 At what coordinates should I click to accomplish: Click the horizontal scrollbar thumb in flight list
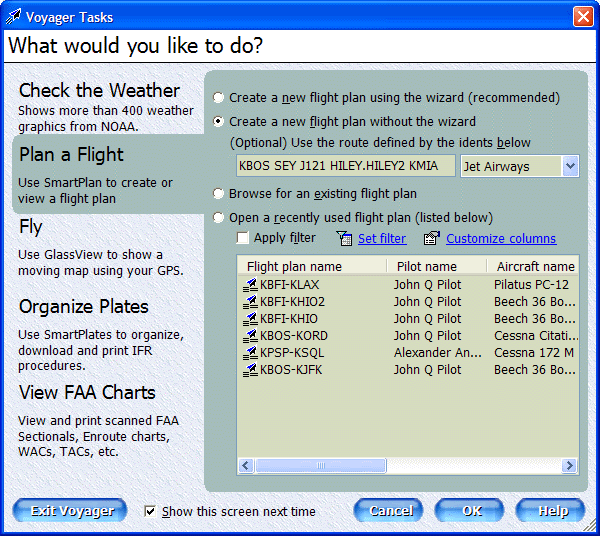point(321,466)
